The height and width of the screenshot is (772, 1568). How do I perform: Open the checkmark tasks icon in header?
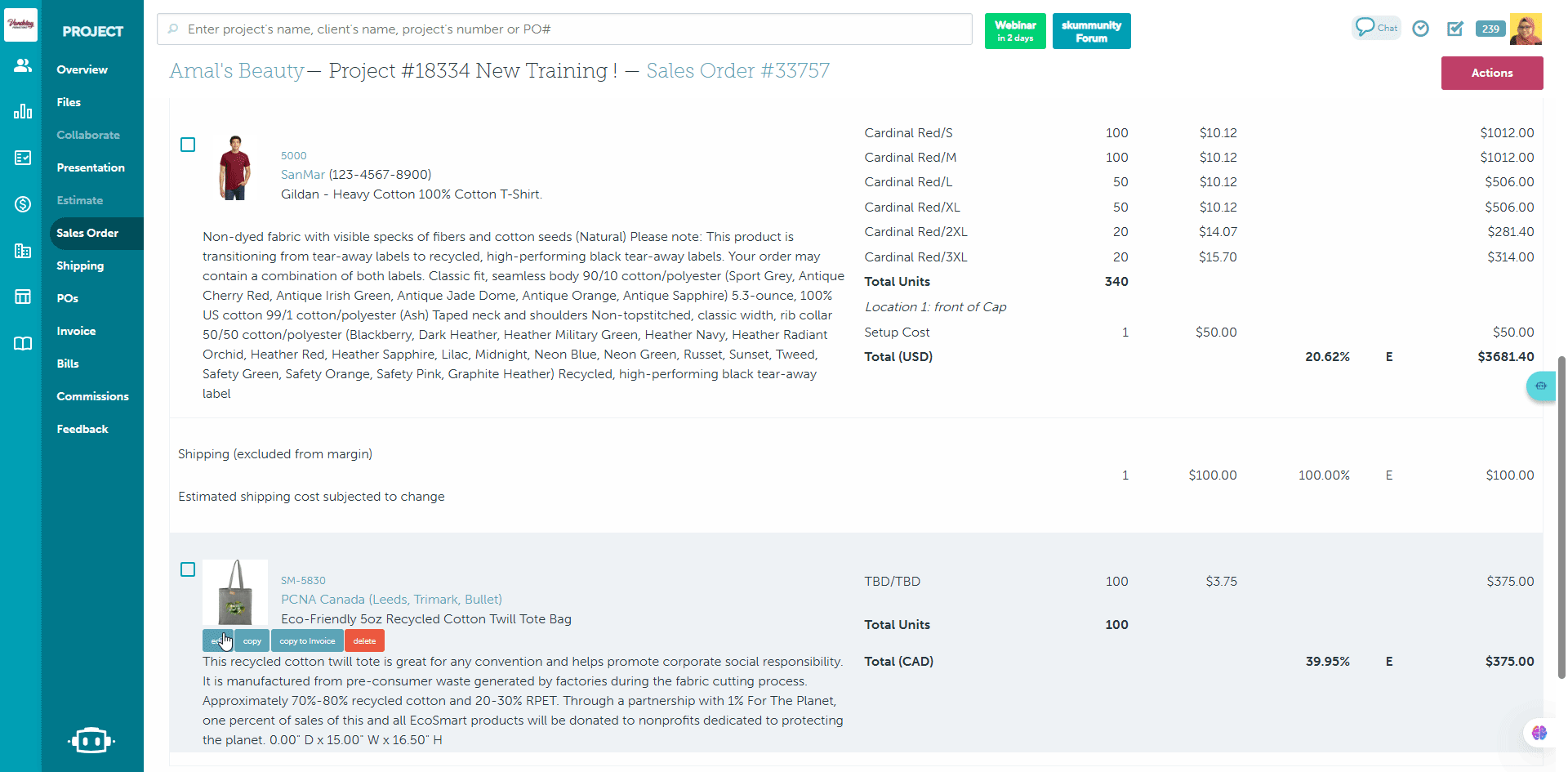point(1455,29)
